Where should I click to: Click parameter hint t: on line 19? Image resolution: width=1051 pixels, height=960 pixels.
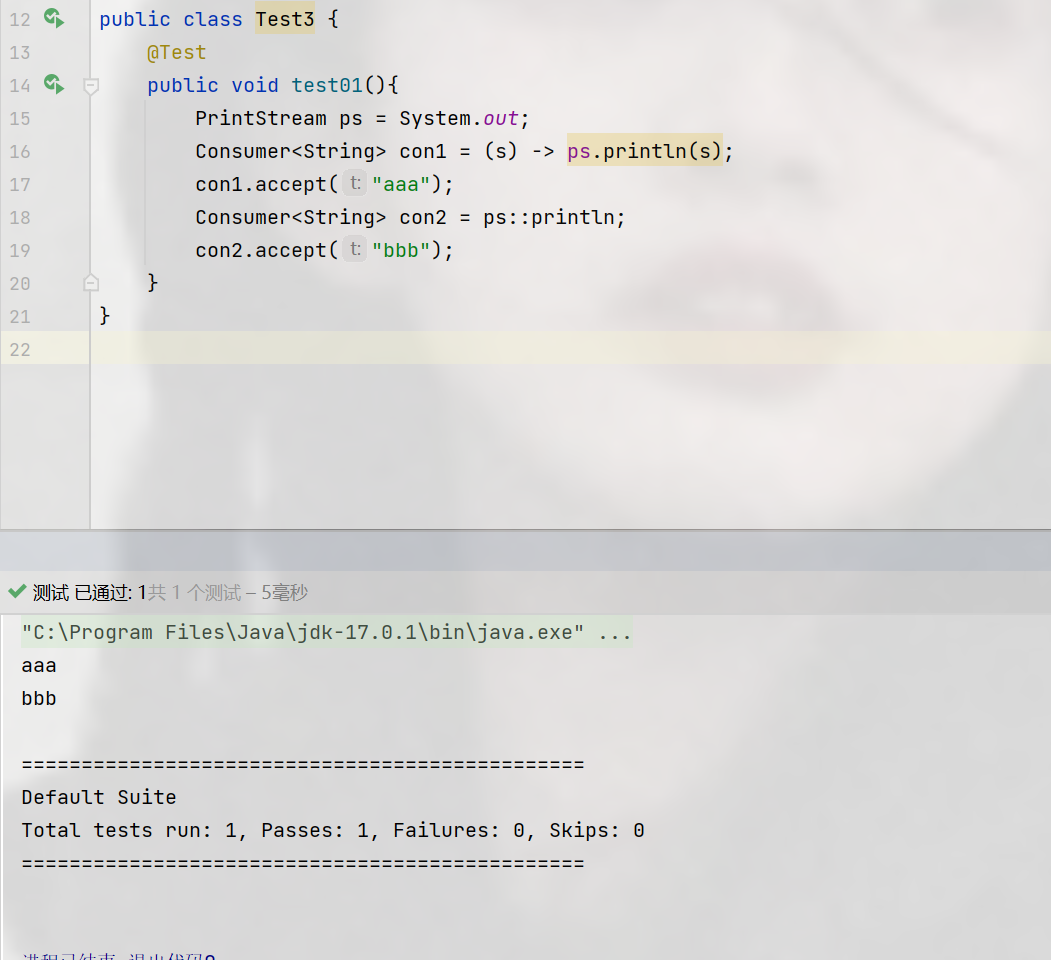[355, 249]
